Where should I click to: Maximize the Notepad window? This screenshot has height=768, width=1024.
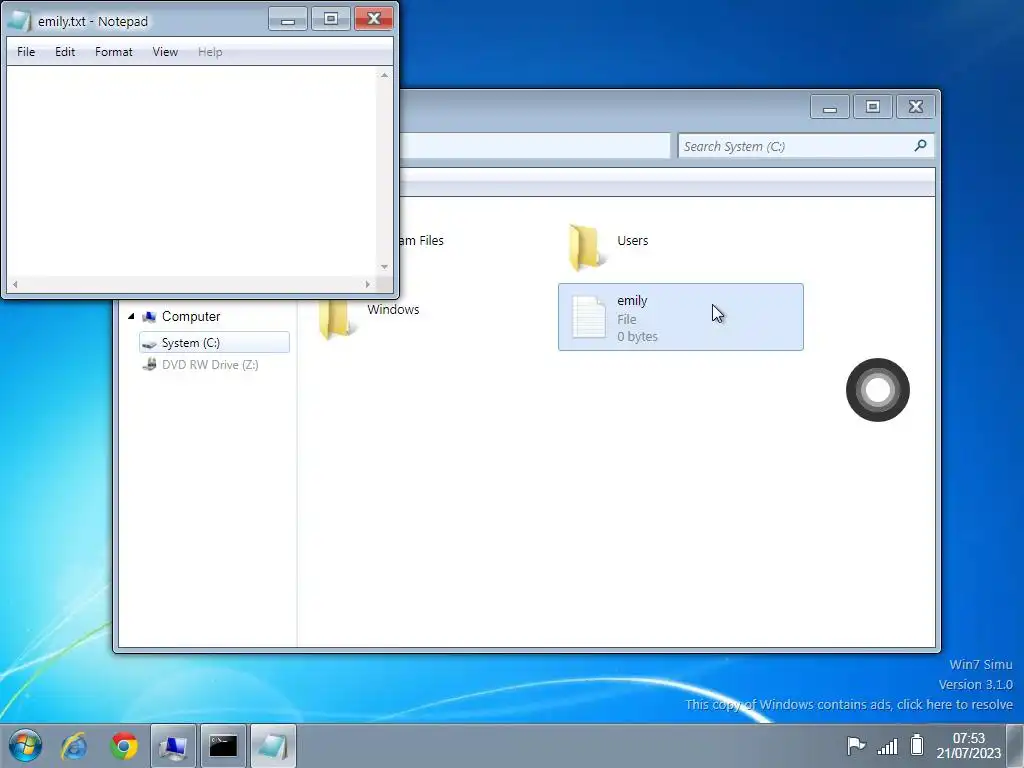coord(331,19)
